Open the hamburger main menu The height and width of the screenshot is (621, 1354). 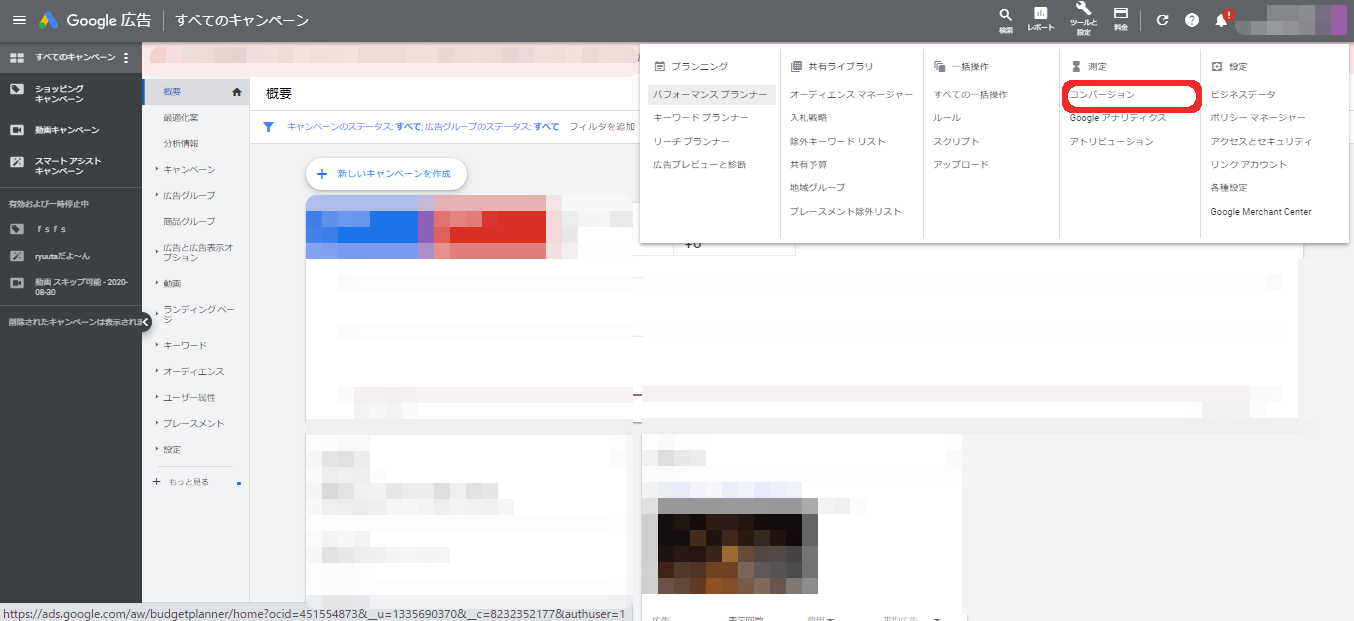tap(18, 20)
